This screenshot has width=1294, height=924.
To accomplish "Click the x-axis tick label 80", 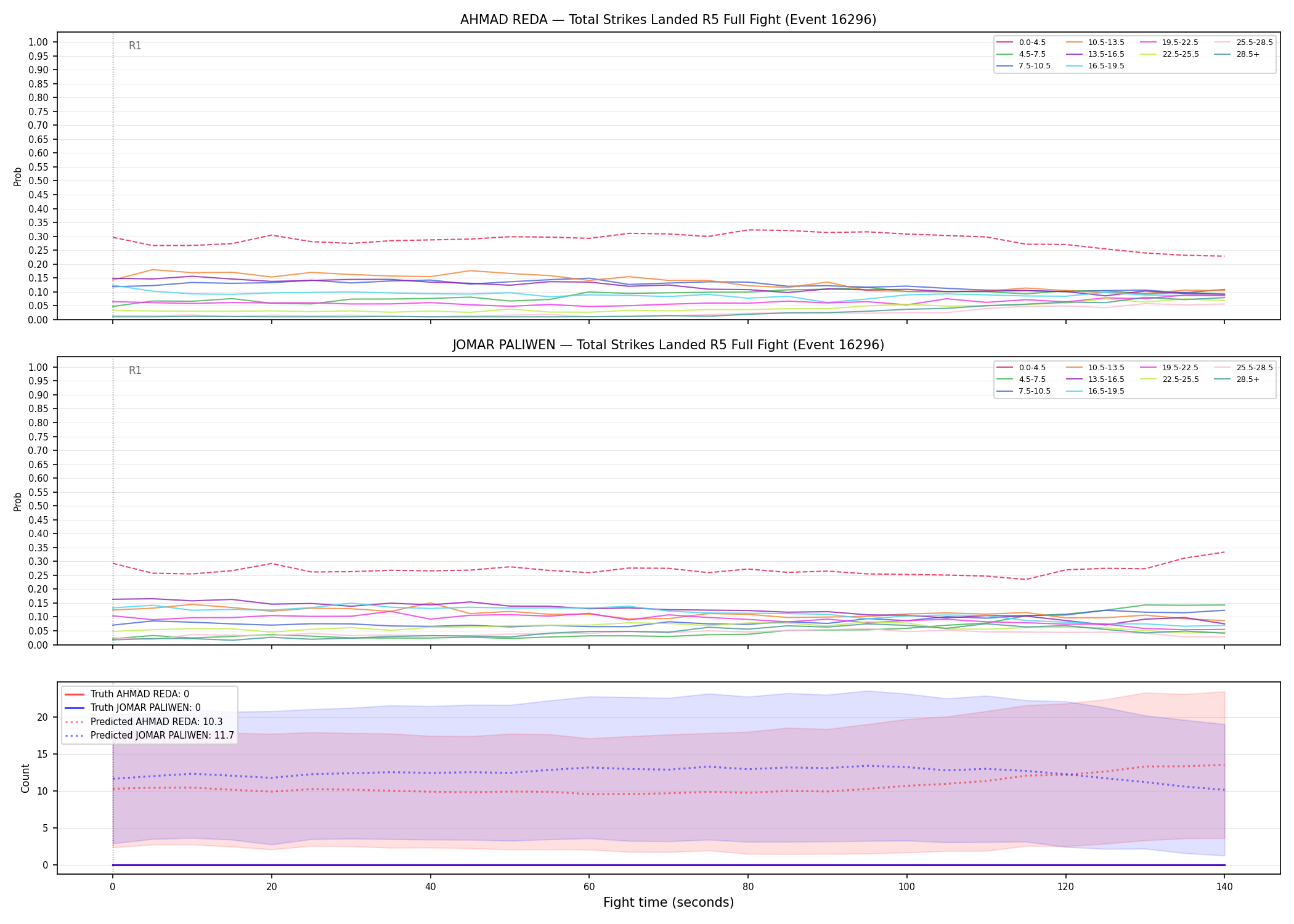I will 748,887.
